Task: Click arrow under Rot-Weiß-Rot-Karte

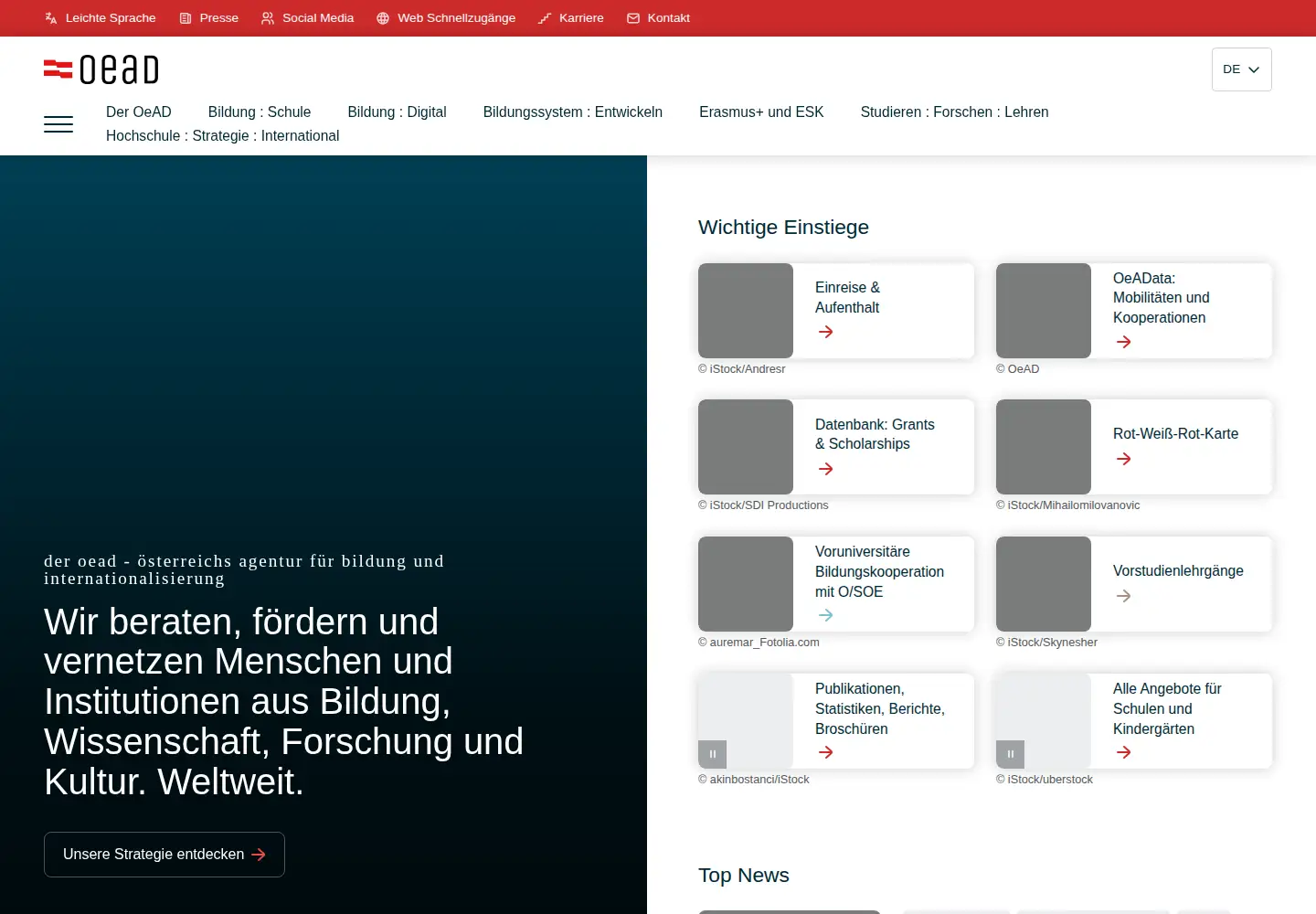Action: coord(1124,459)
